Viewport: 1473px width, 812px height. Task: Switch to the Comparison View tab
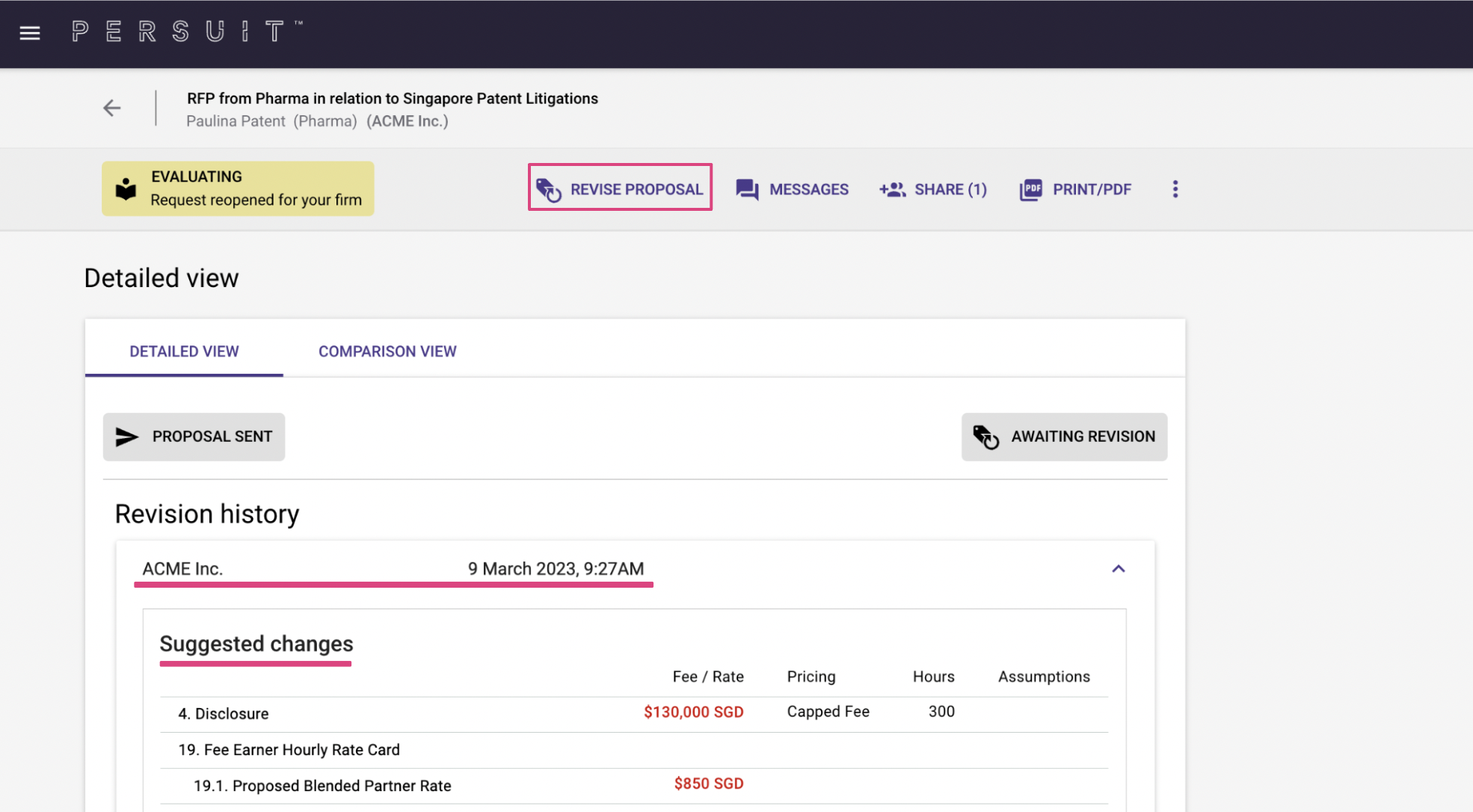click(387, 351)
